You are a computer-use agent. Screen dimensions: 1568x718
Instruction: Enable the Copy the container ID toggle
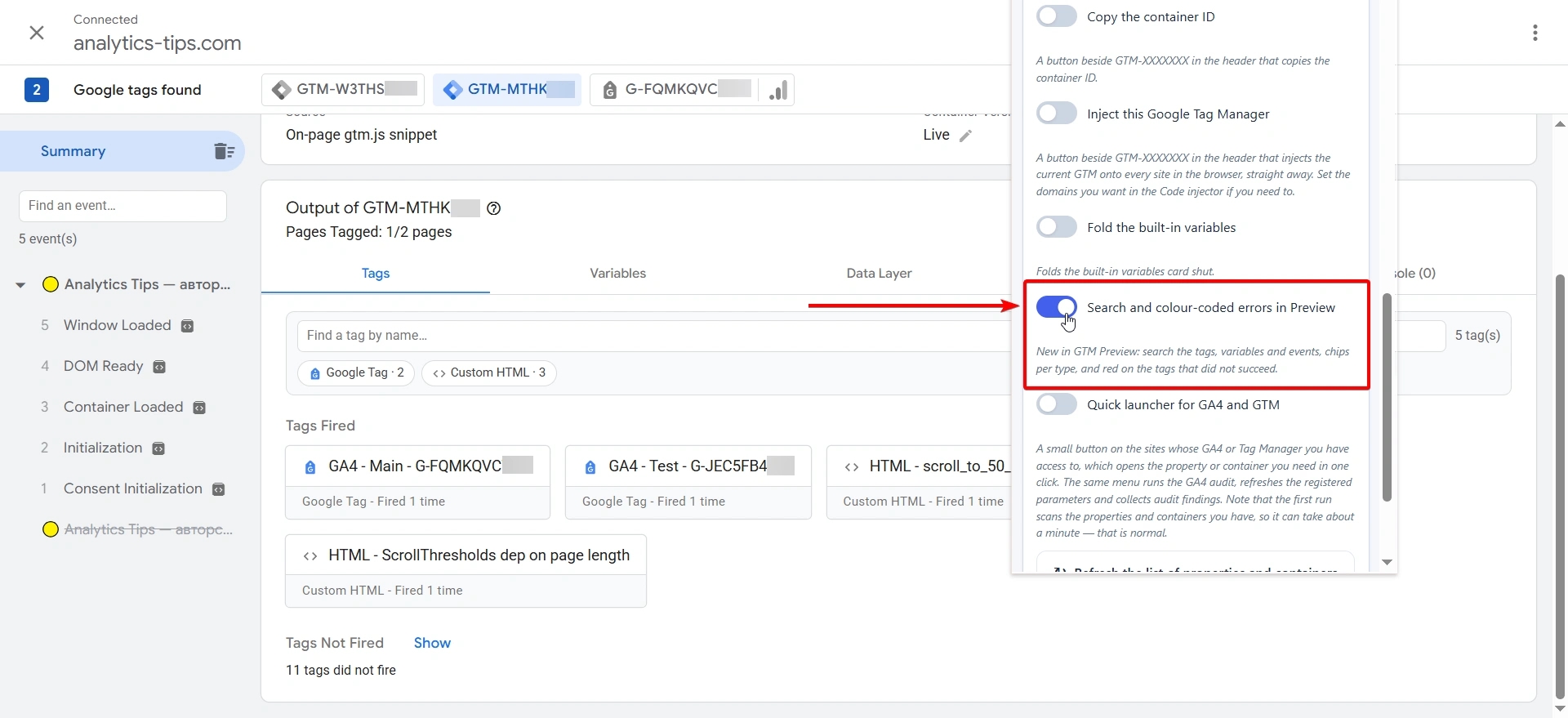point(1057,16)
